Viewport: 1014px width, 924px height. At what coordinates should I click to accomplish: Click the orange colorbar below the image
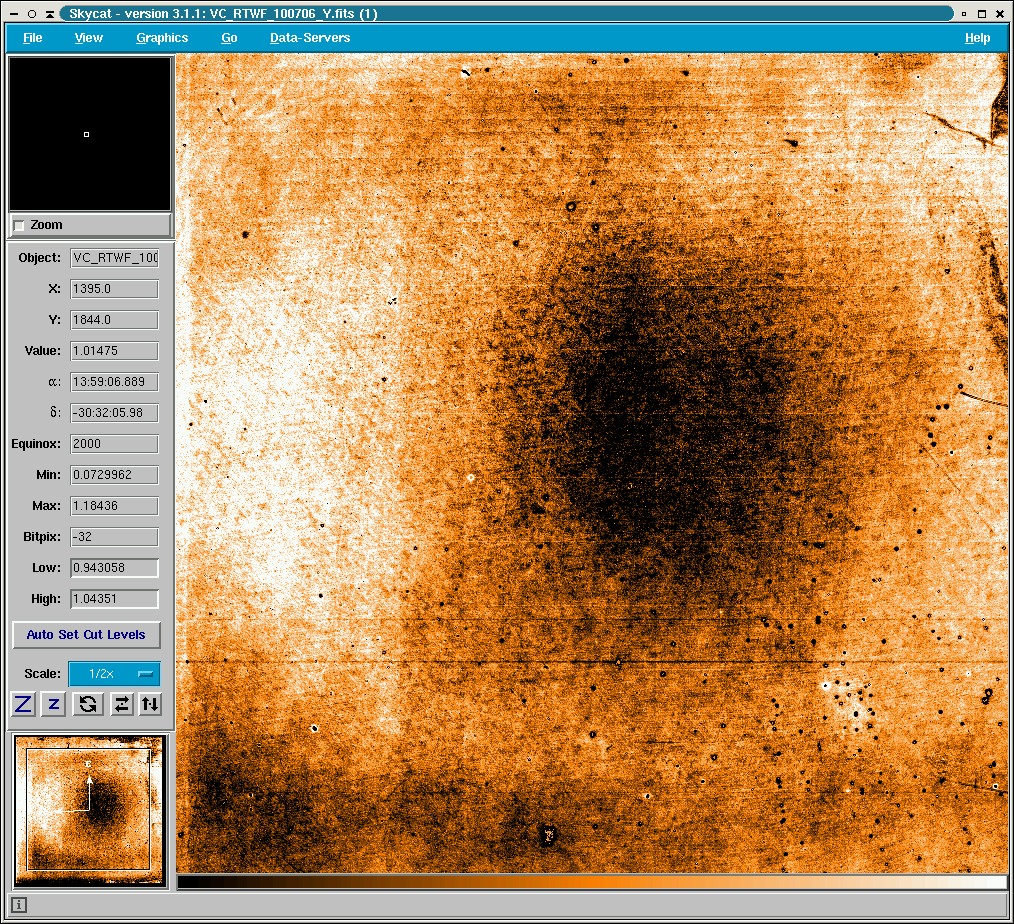coord(592,882)
